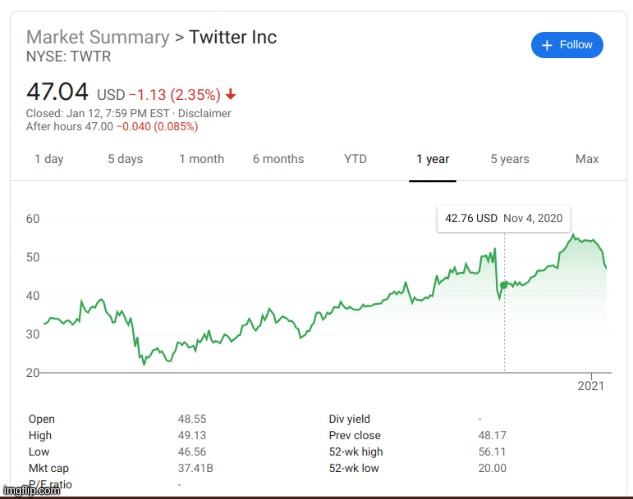Click the 52-wk high value
Viewport: 633px width, 499px height.
point(492,451)
